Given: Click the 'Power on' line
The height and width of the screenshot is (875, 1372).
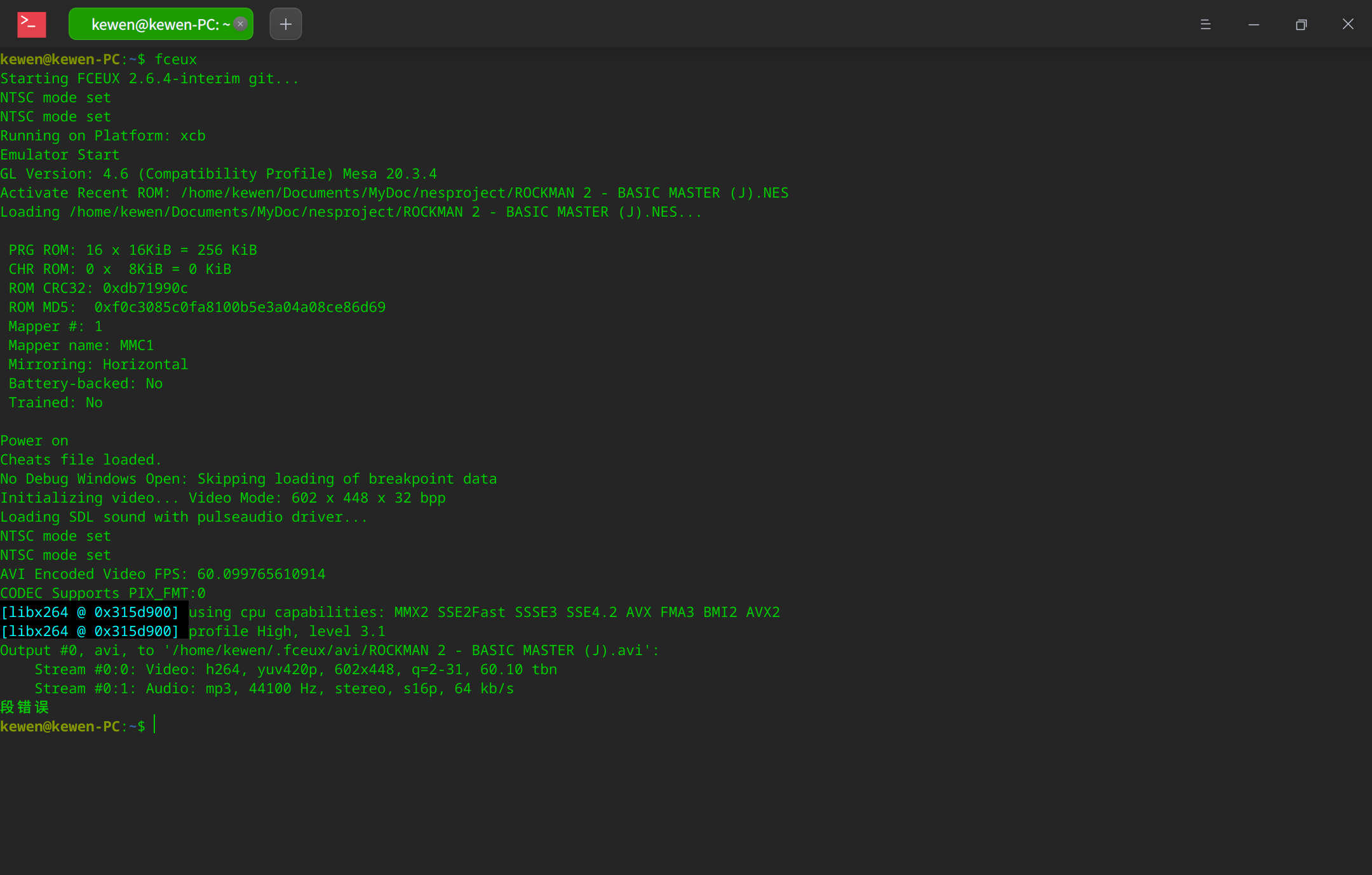Looking at the screenshot, I should [34, 440].
